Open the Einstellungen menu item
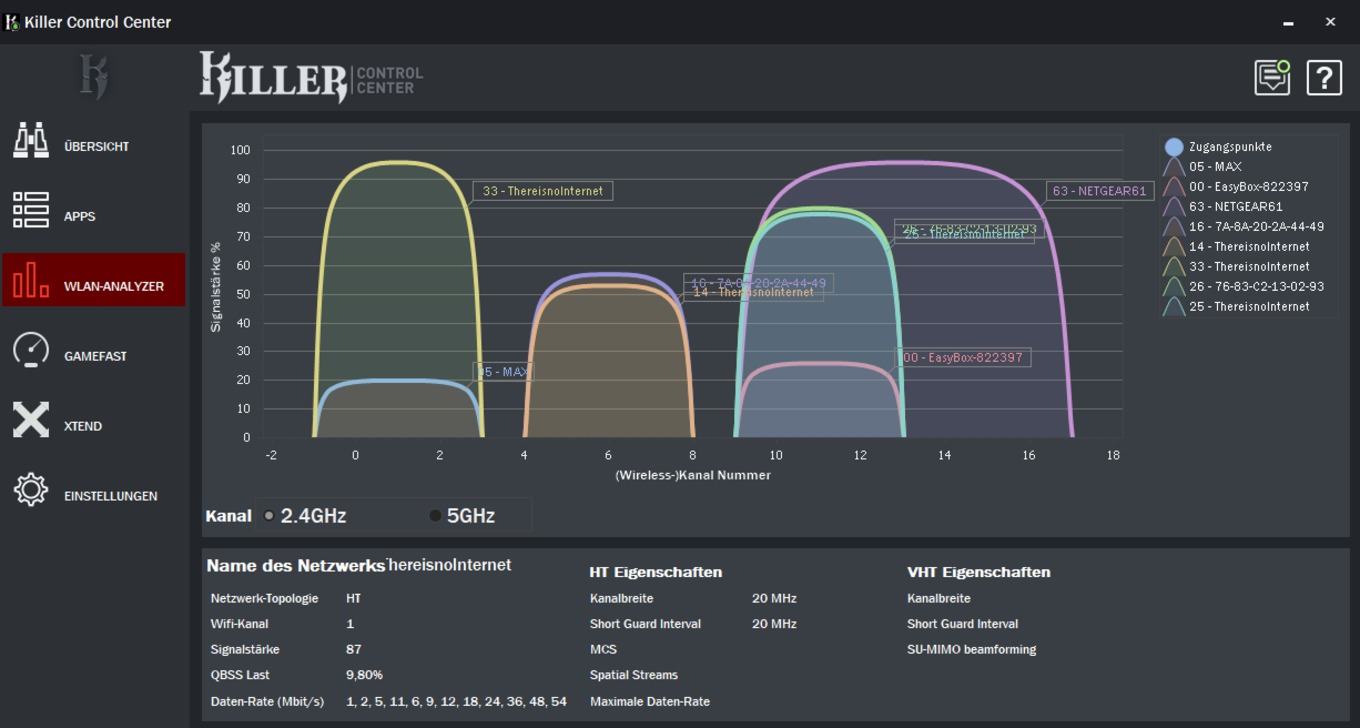Image resolution: width=1360 pixels, height=728 pixels. click(111, 496)
